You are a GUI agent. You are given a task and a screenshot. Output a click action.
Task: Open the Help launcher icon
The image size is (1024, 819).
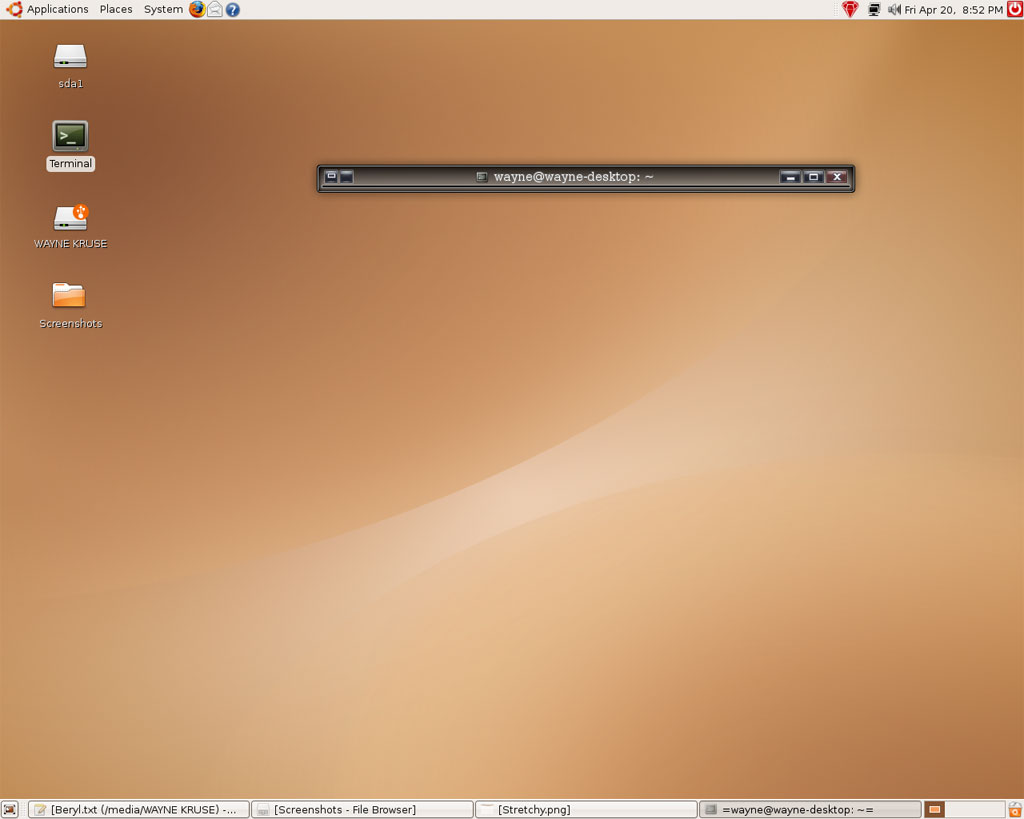click(232, 10)
